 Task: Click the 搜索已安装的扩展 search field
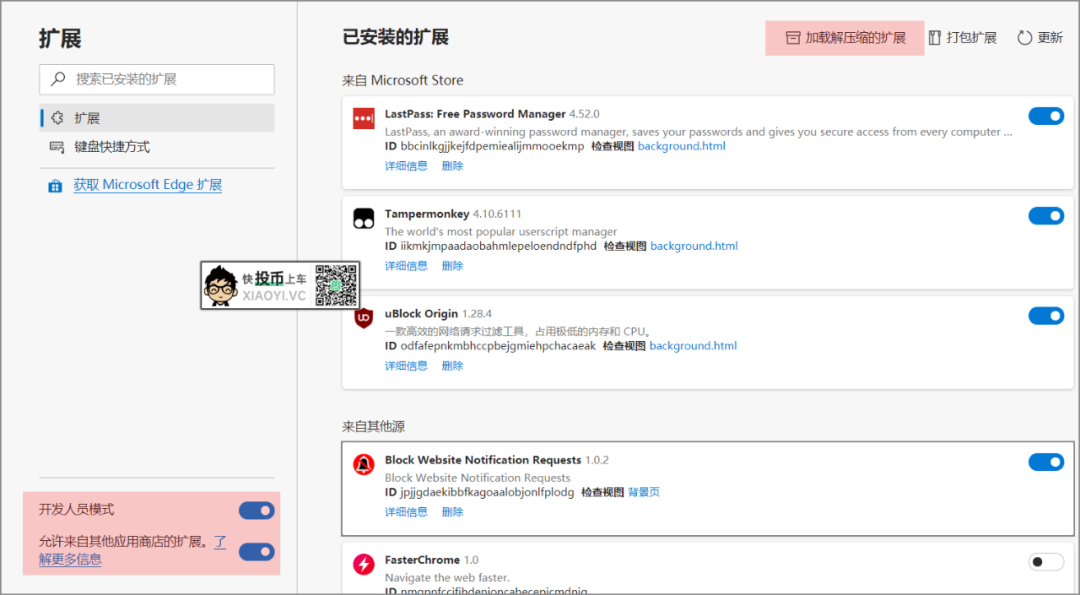(x=157, y=79)
